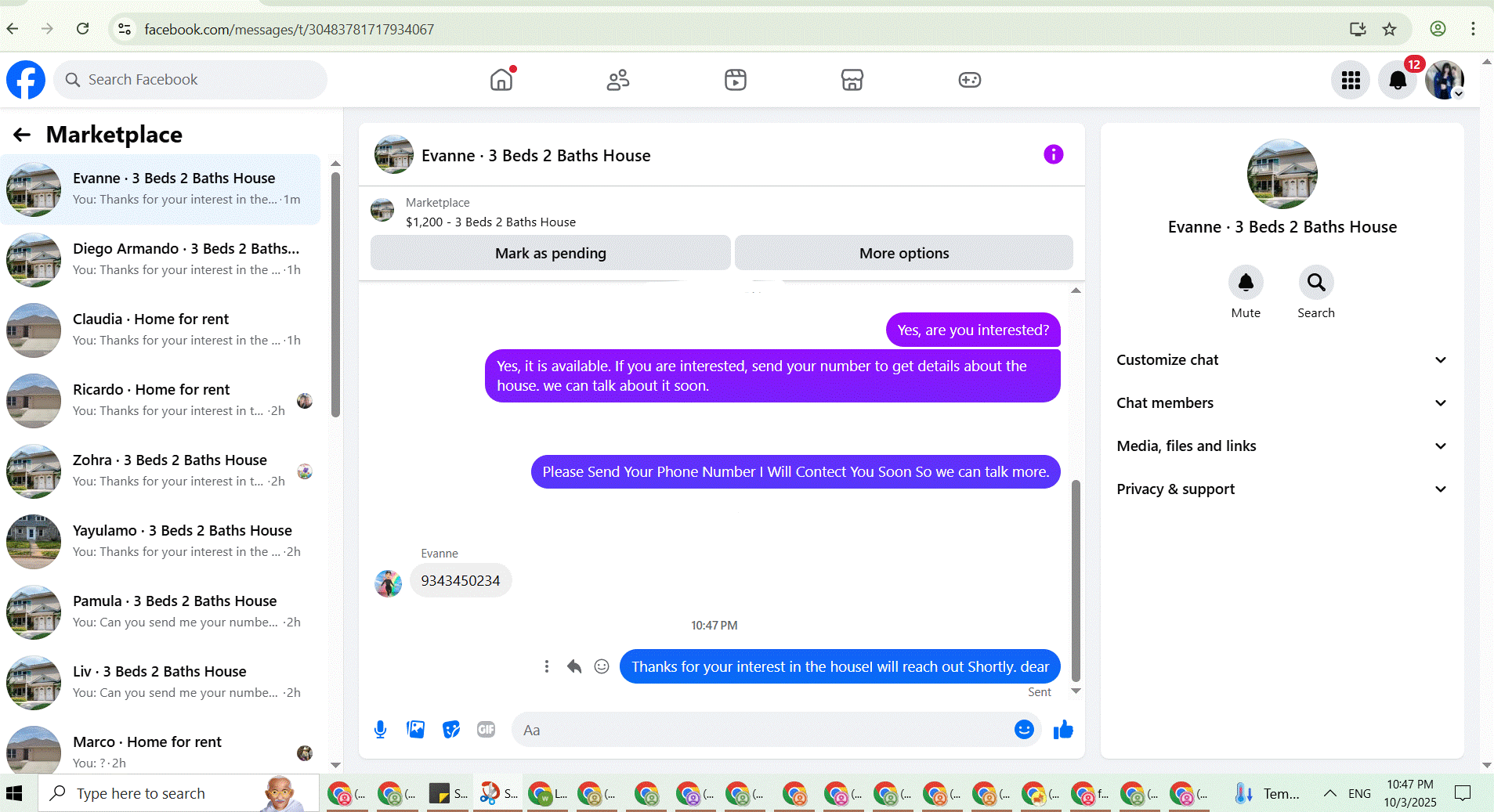Open the Gaming controller icon
The height and width of the screenshot is (812, 1494).
[x=970, y=80]
